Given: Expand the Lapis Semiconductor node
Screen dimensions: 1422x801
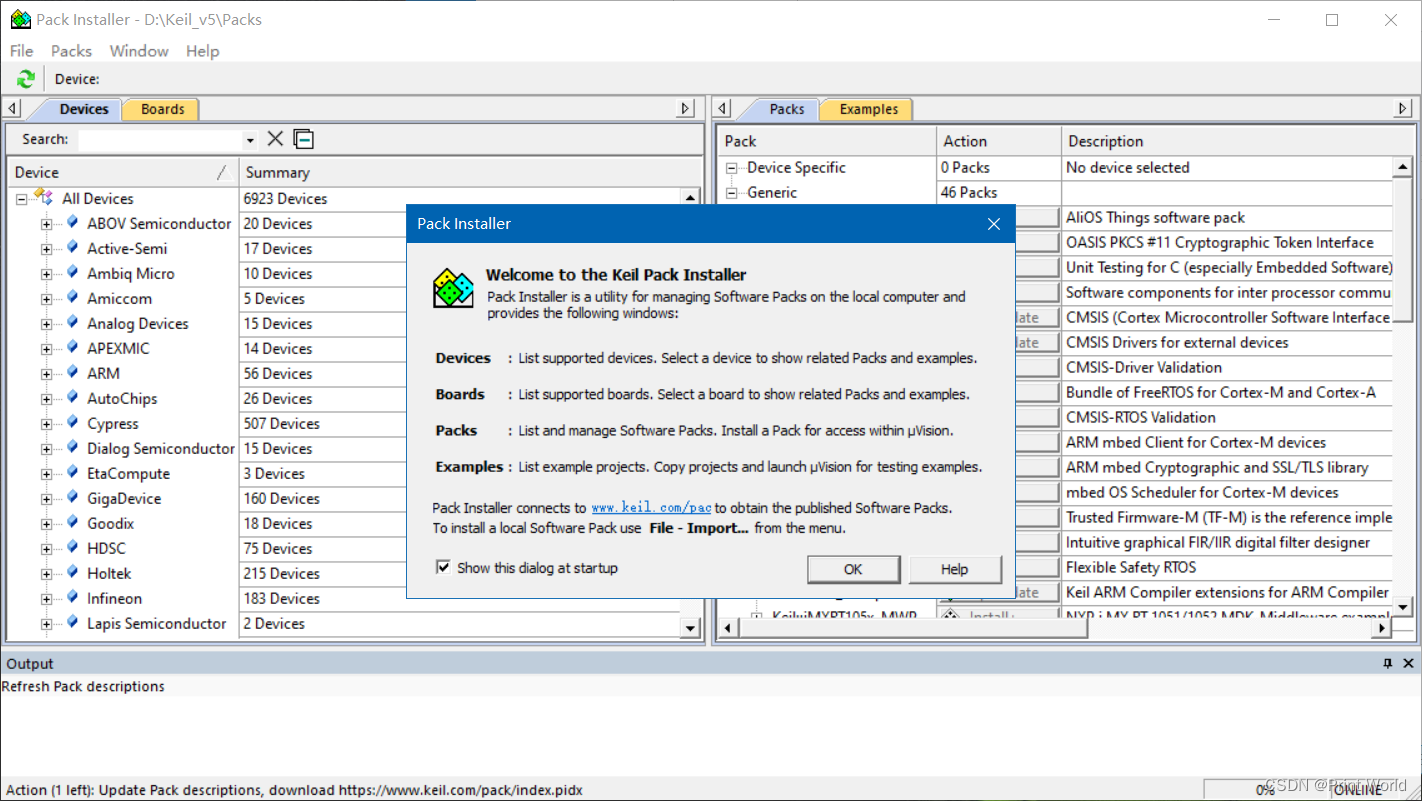Looking at the screenshot, I should tap(47, 624).
